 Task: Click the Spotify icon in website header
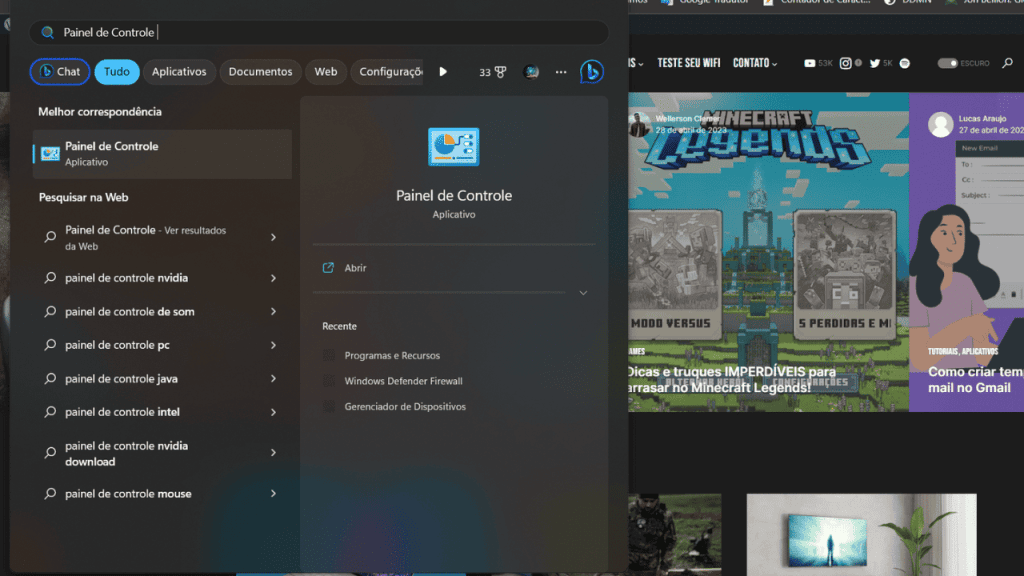[x=904, y=63]
